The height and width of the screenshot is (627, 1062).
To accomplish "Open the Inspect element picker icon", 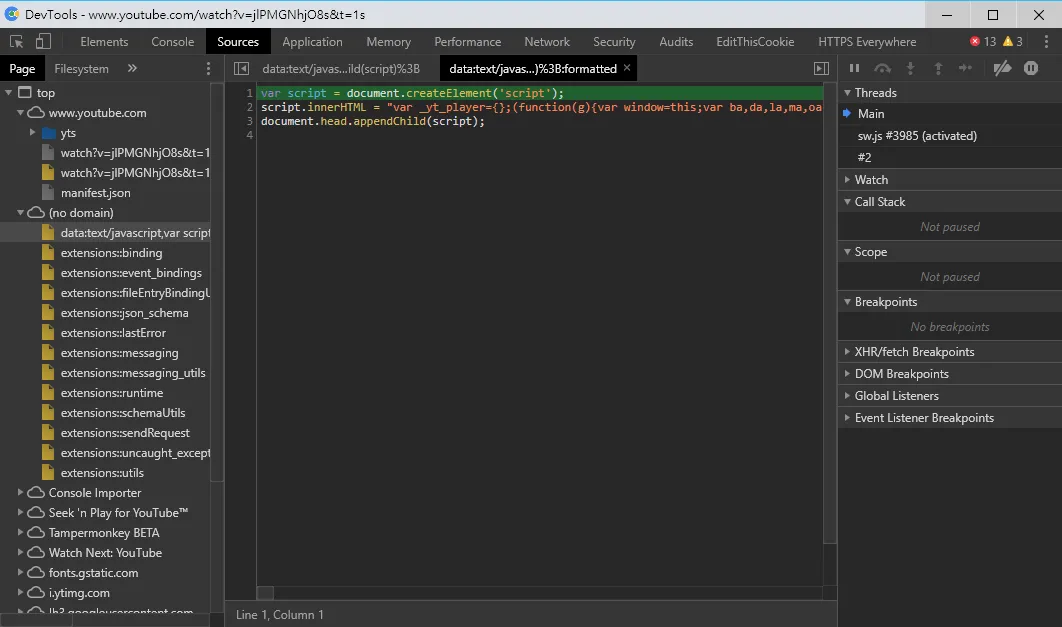I will point(16,41).
